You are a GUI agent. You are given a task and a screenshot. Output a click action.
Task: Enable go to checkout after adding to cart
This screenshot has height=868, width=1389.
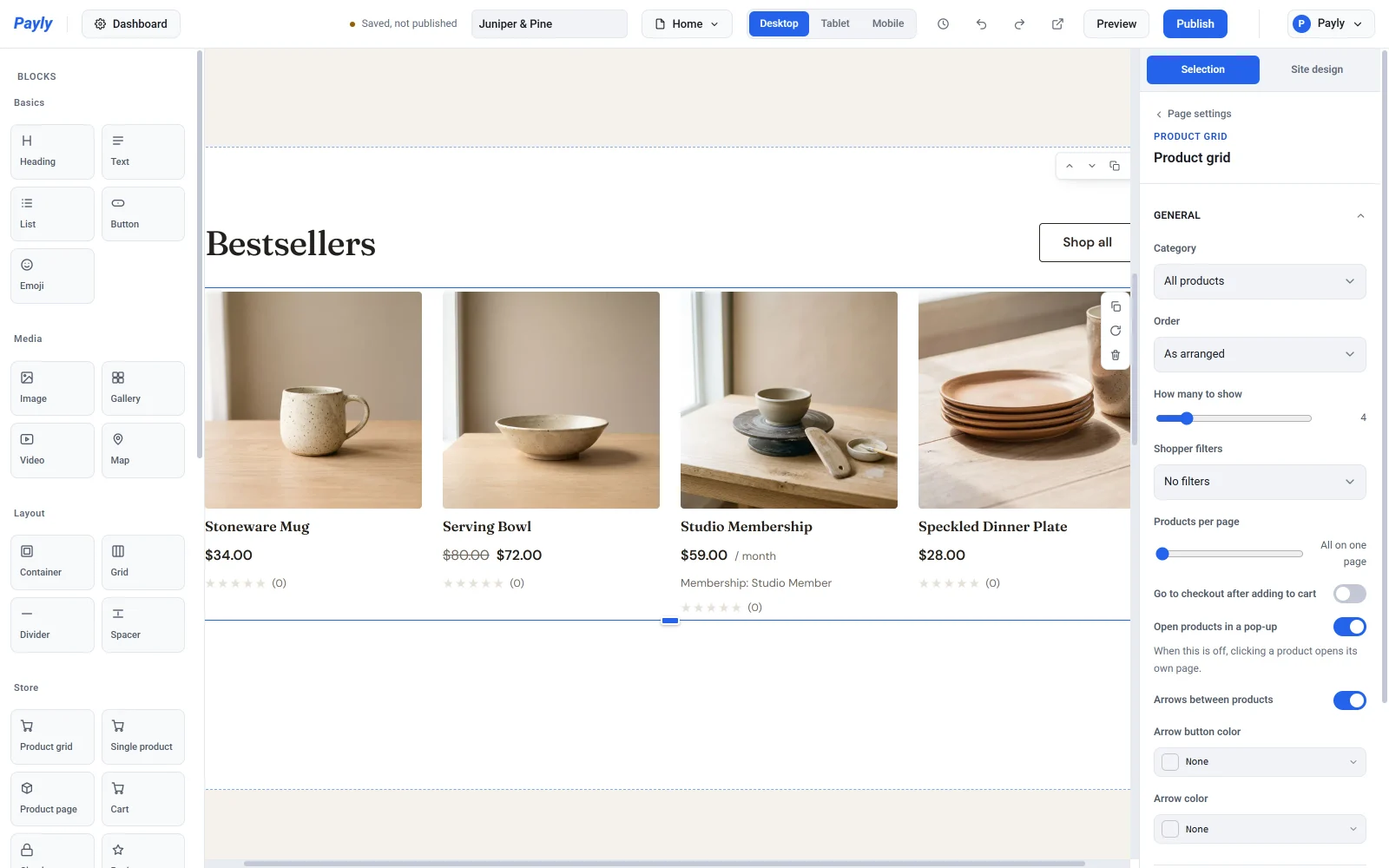1349,594
